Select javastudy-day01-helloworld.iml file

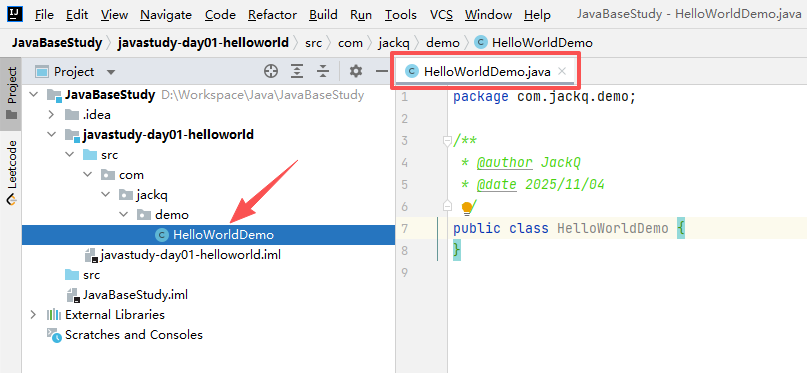click(x=208, y=255)
